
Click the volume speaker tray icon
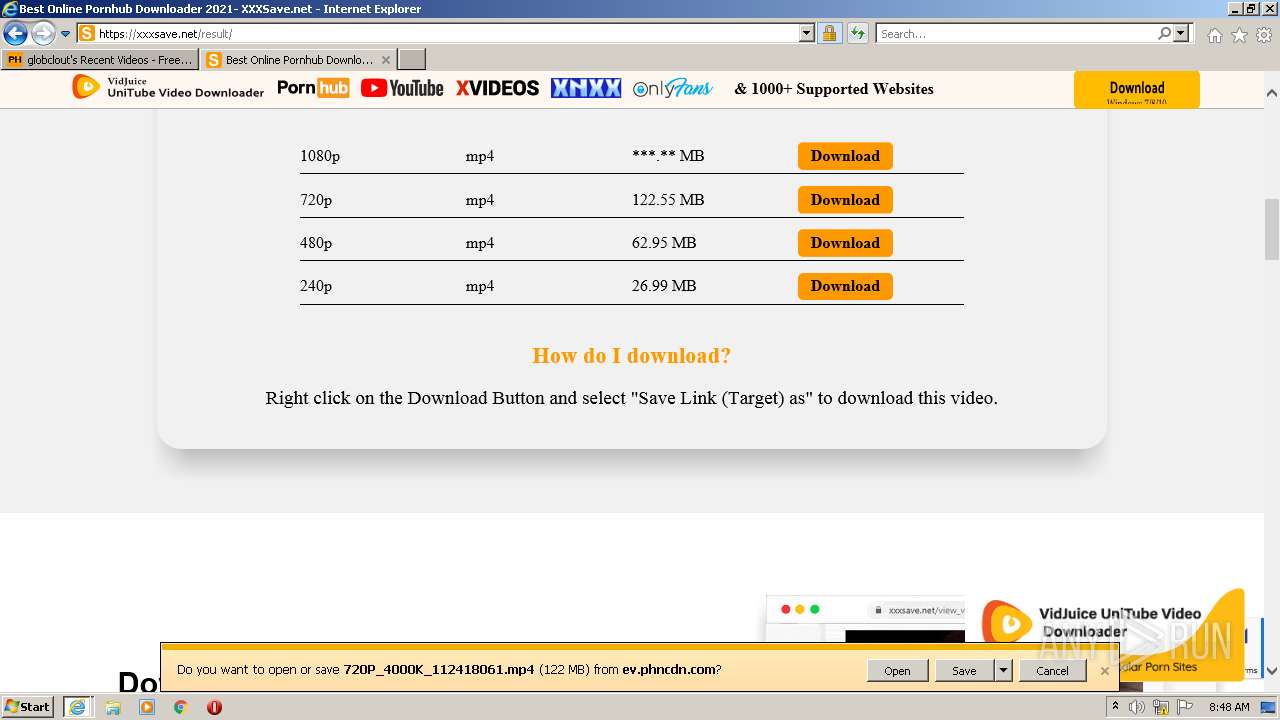(x=1137, y=707)
